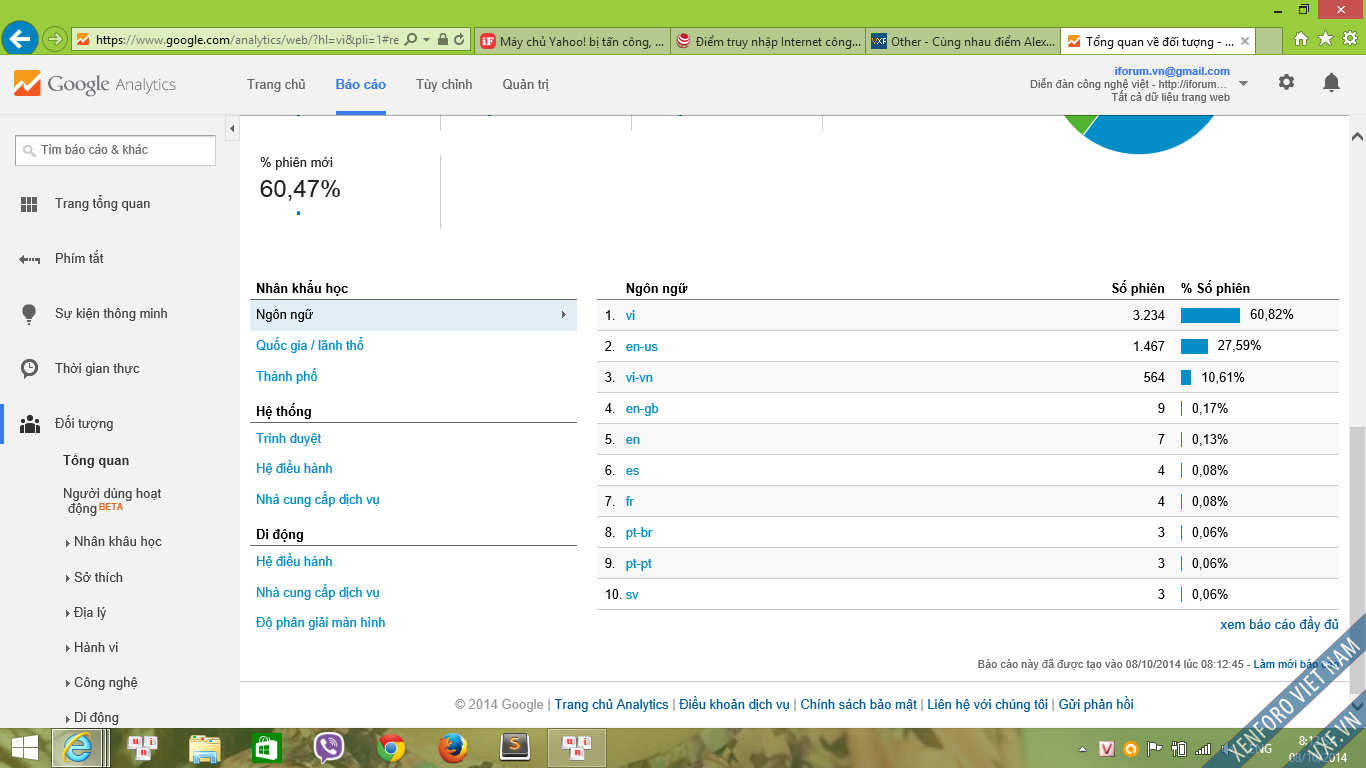Collapse the left sidebar with the arrow

click(232, 129)
